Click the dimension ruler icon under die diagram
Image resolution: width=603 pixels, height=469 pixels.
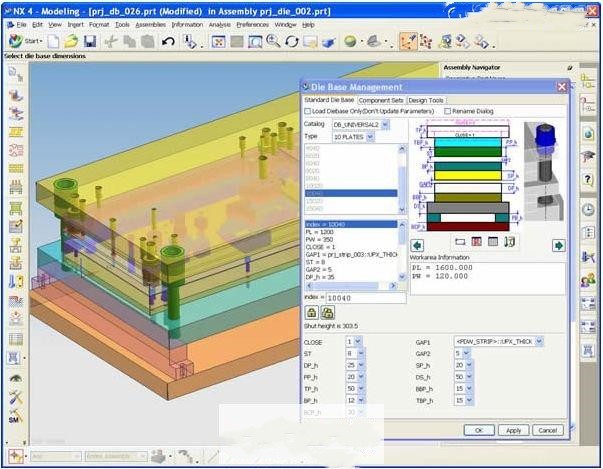(x=510, y=242)
